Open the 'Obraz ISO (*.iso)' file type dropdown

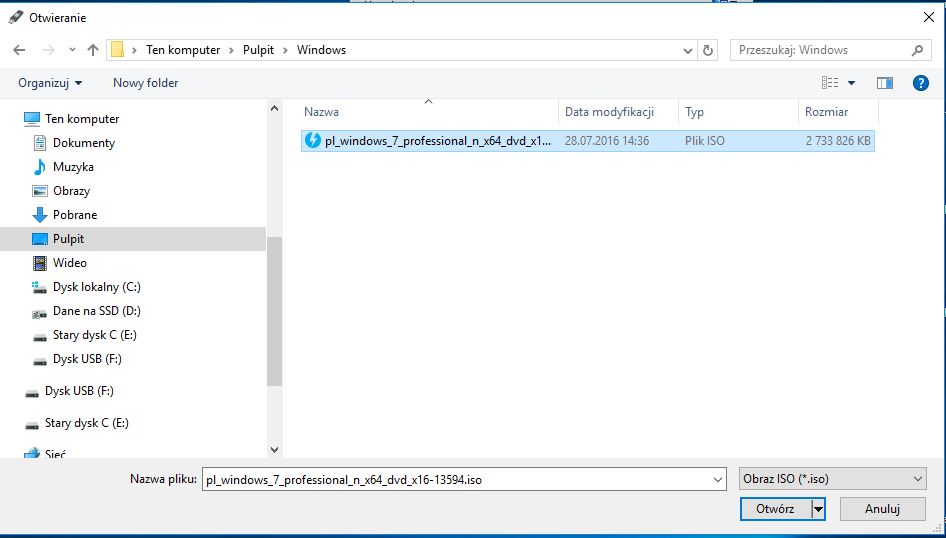[833, 479]
